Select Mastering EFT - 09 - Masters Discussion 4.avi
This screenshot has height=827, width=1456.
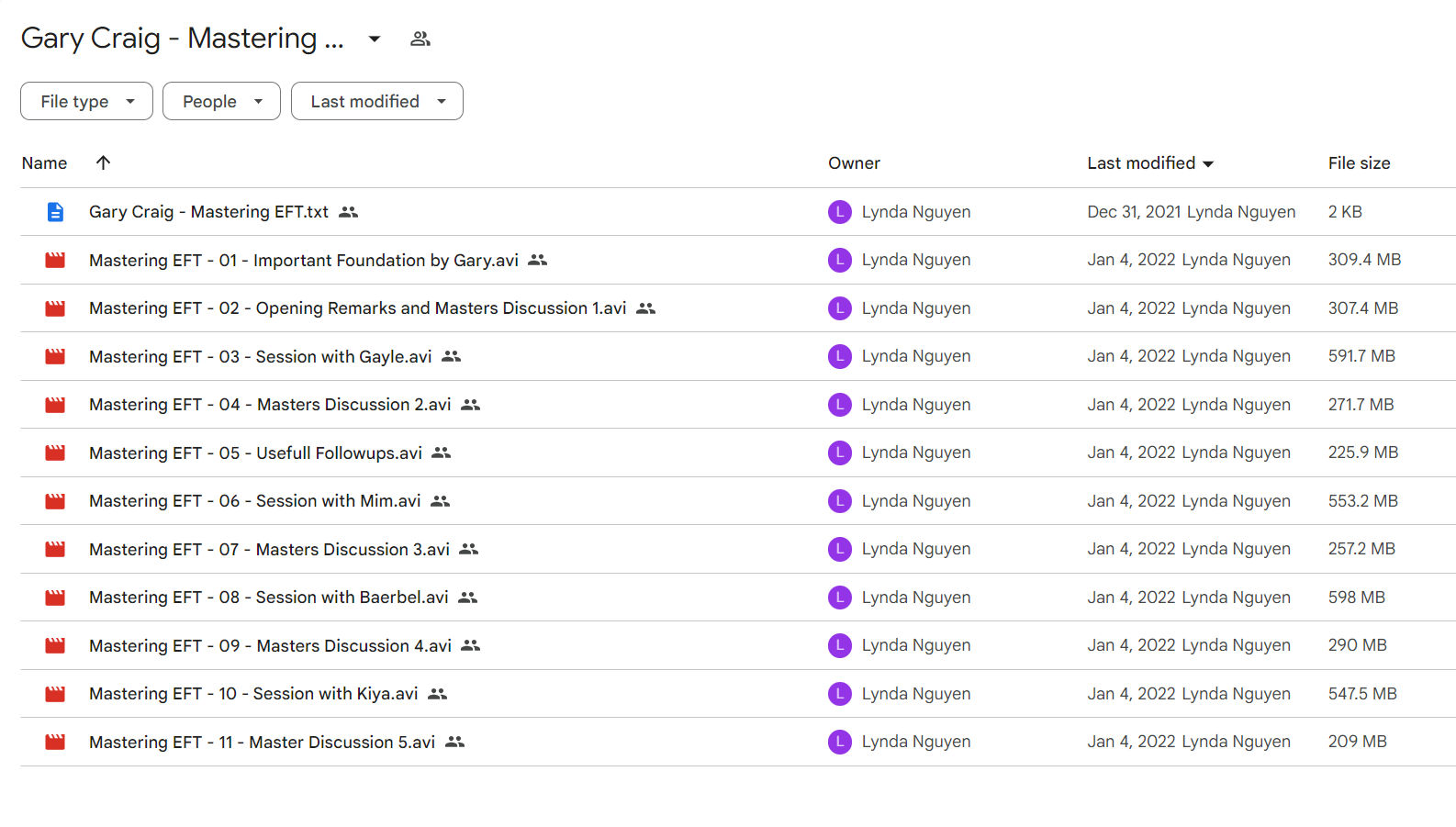(x=270, y=646)
